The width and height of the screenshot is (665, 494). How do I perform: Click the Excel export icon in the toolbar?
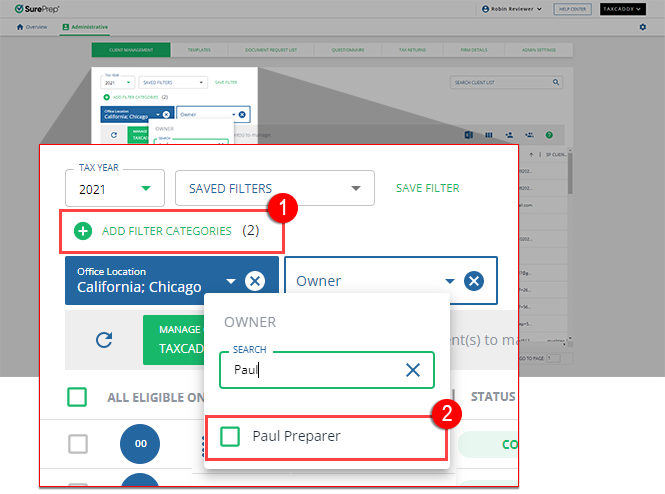tap(469, 135)
